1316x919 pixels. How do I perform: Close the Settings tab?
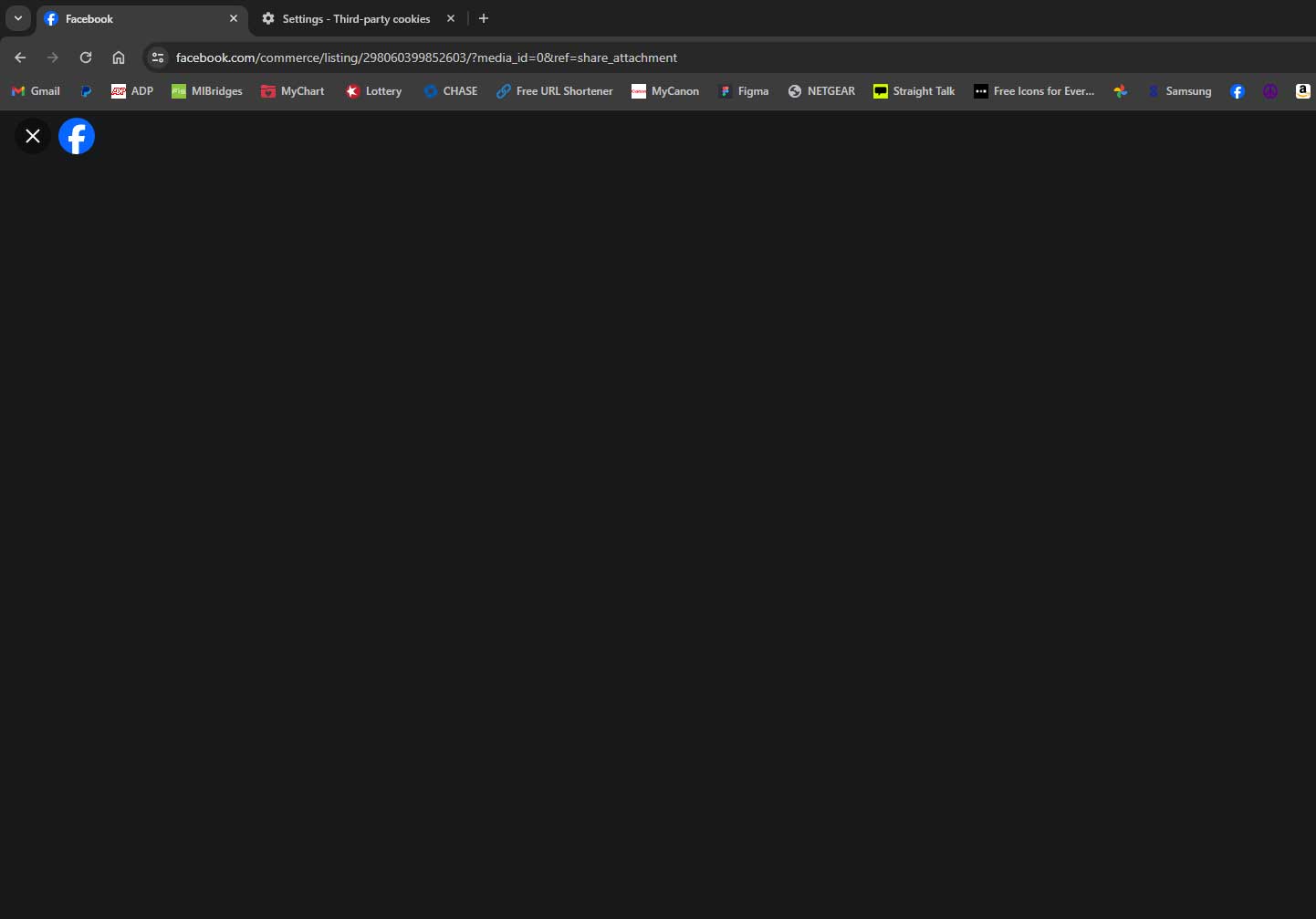click(451, 18)
